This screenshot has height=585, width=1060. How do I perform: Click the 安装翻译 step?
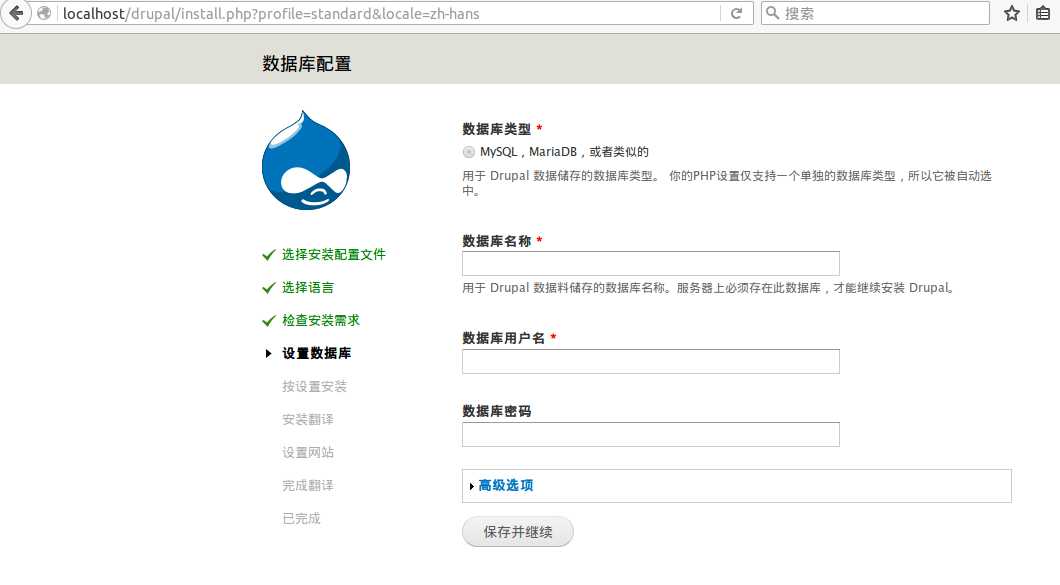click(308, 419)
